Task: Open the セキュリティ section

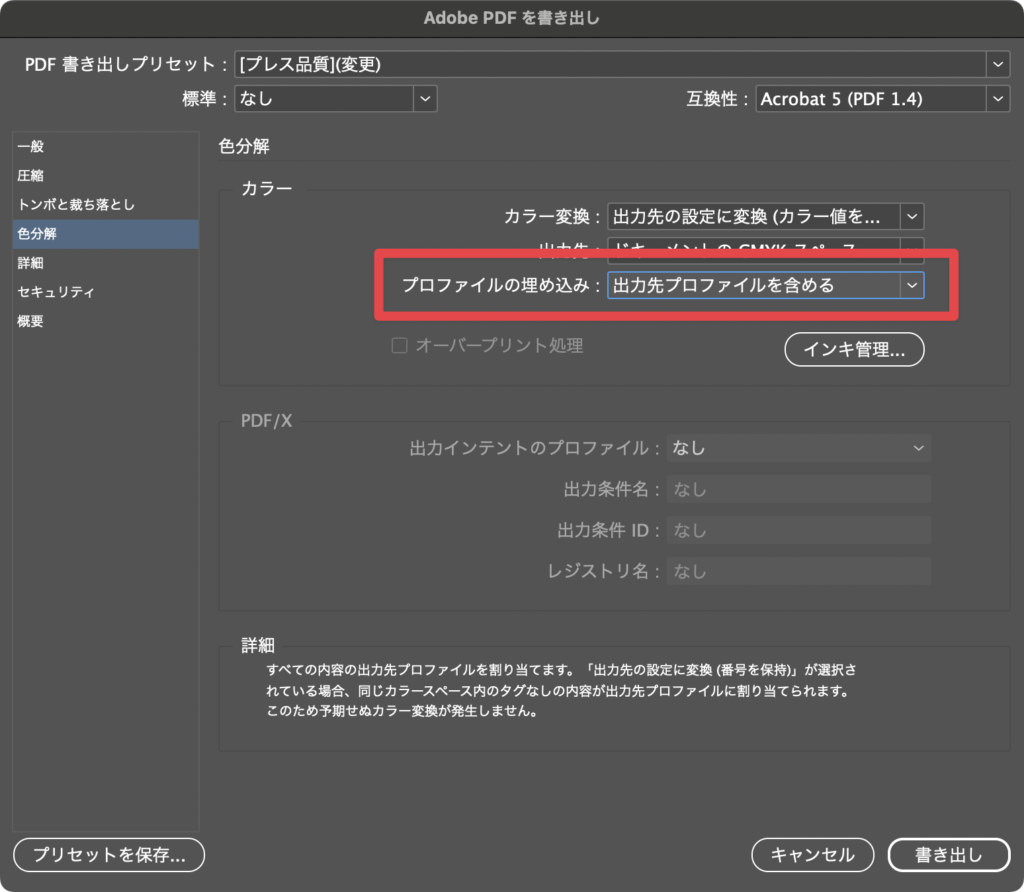Action: point(56,292)
